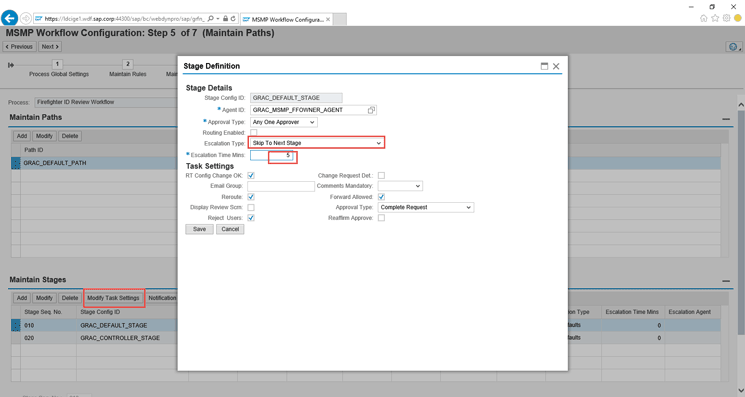
Task: Click the Stage Config ID field
Action: click(296, 98)
